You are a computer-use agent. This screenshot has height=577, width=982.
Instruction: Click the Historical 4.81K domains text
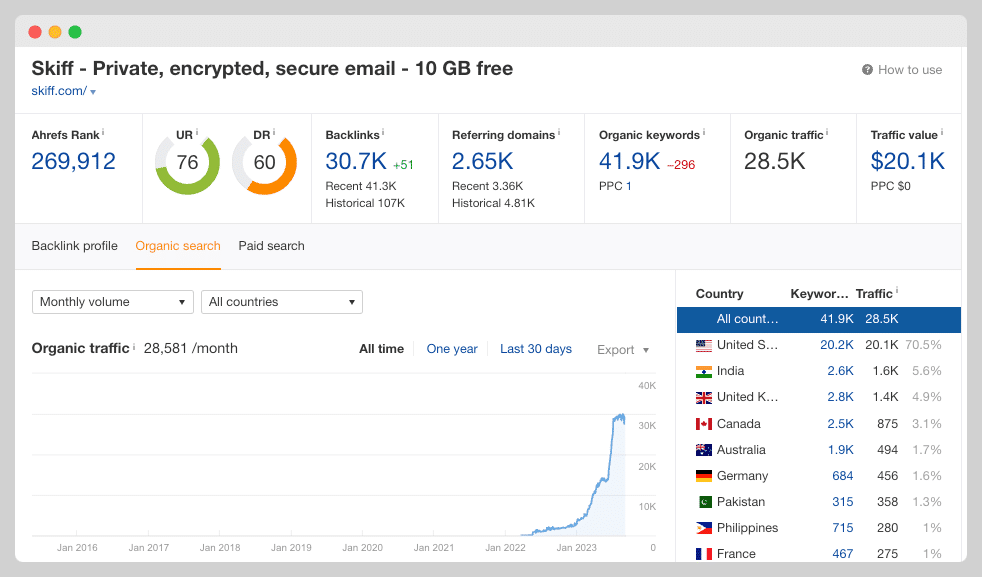tap(494, 203)
